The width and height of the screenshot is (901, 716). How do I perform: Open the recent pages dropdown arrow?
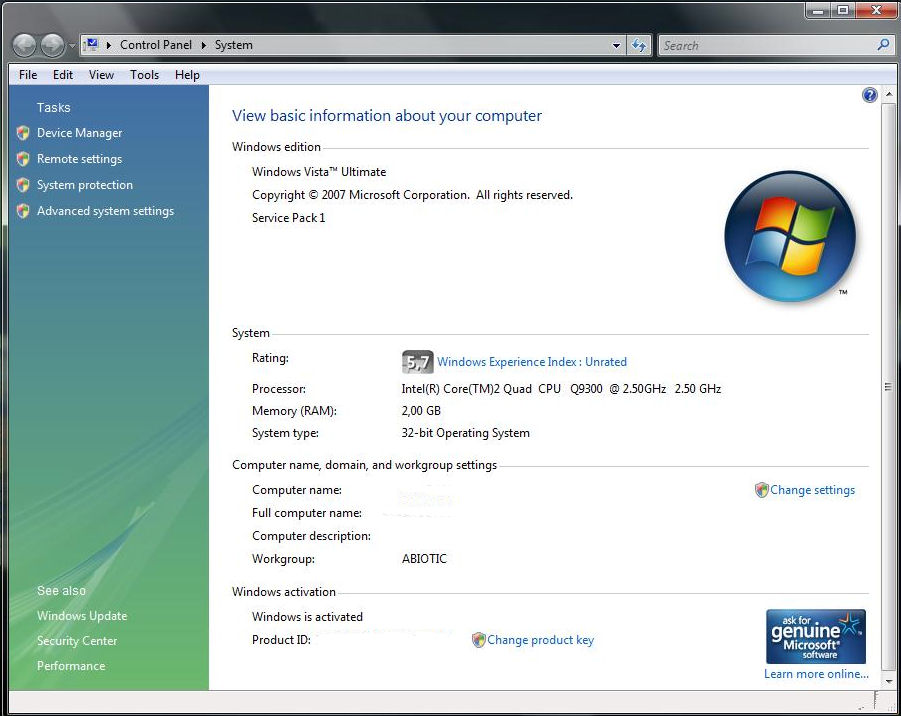72,45
